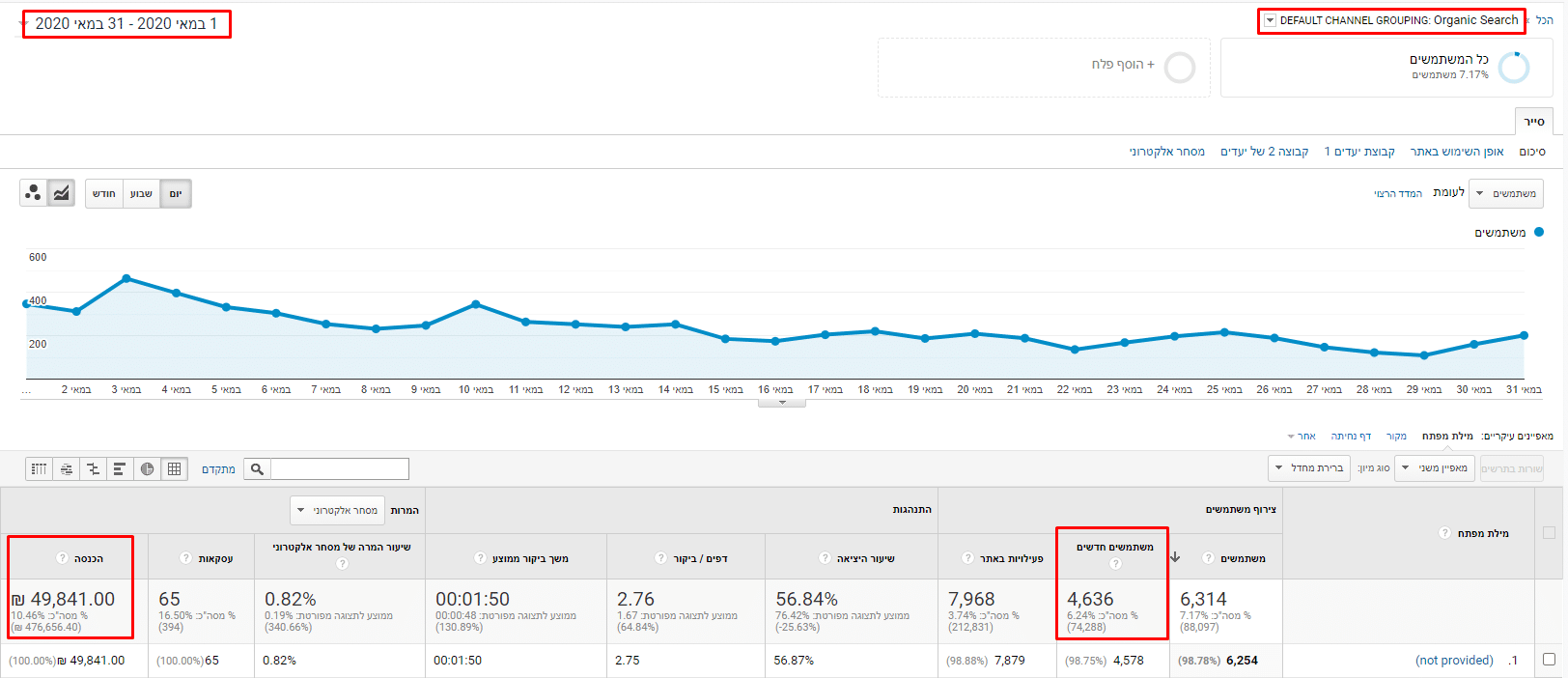Switch to the אופן השימוש באתר tab
Viewport: 1568px width, 678px height.
coord(1456,152)
